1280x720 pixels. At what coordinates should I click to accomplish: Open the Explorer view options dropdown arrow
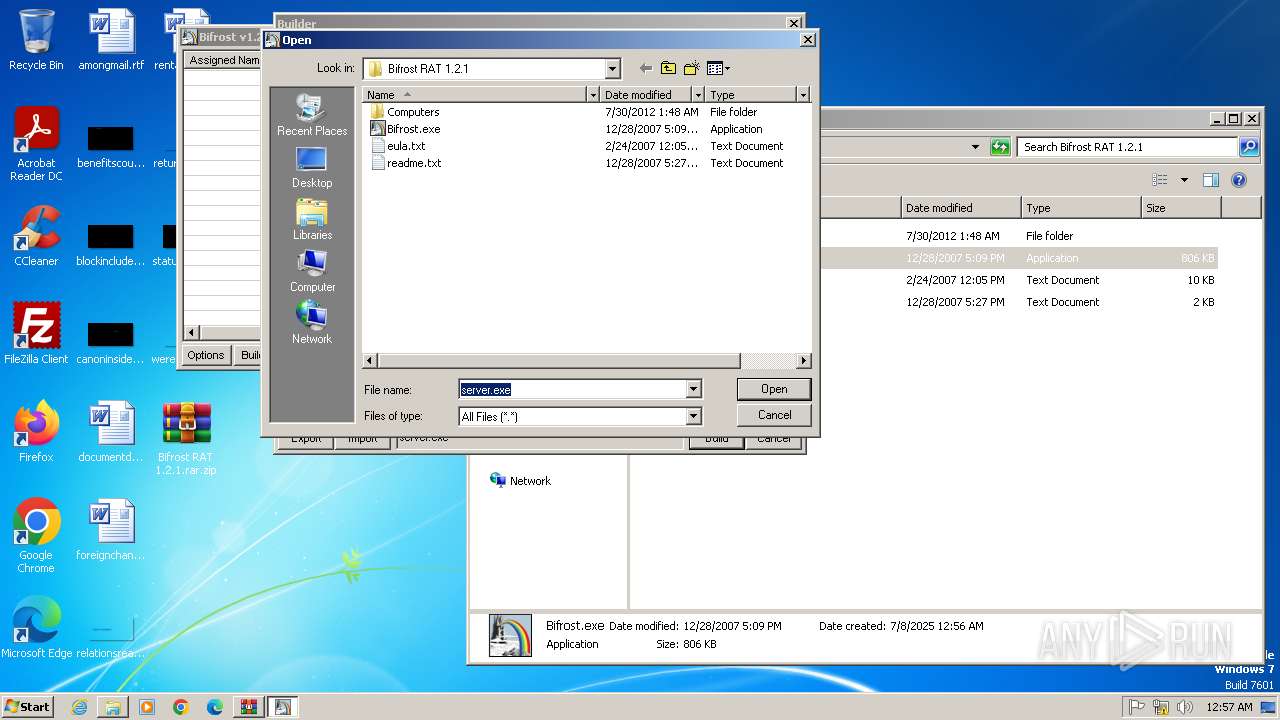click(1184, 180)
